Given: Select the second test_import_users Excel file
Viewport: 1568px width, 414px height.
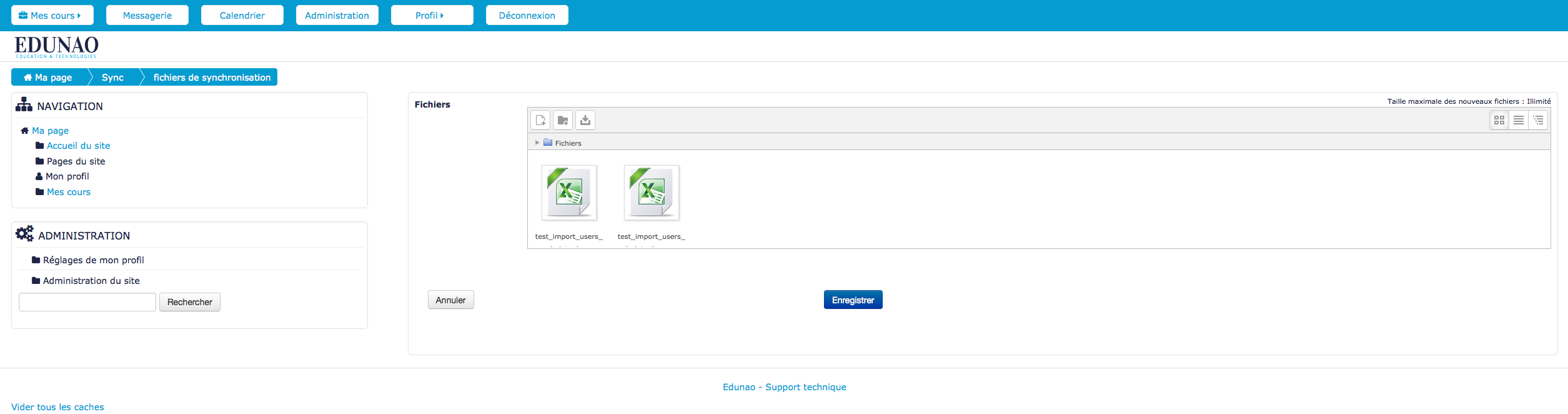Looking at the screenshot, I should tap(652, 193).
